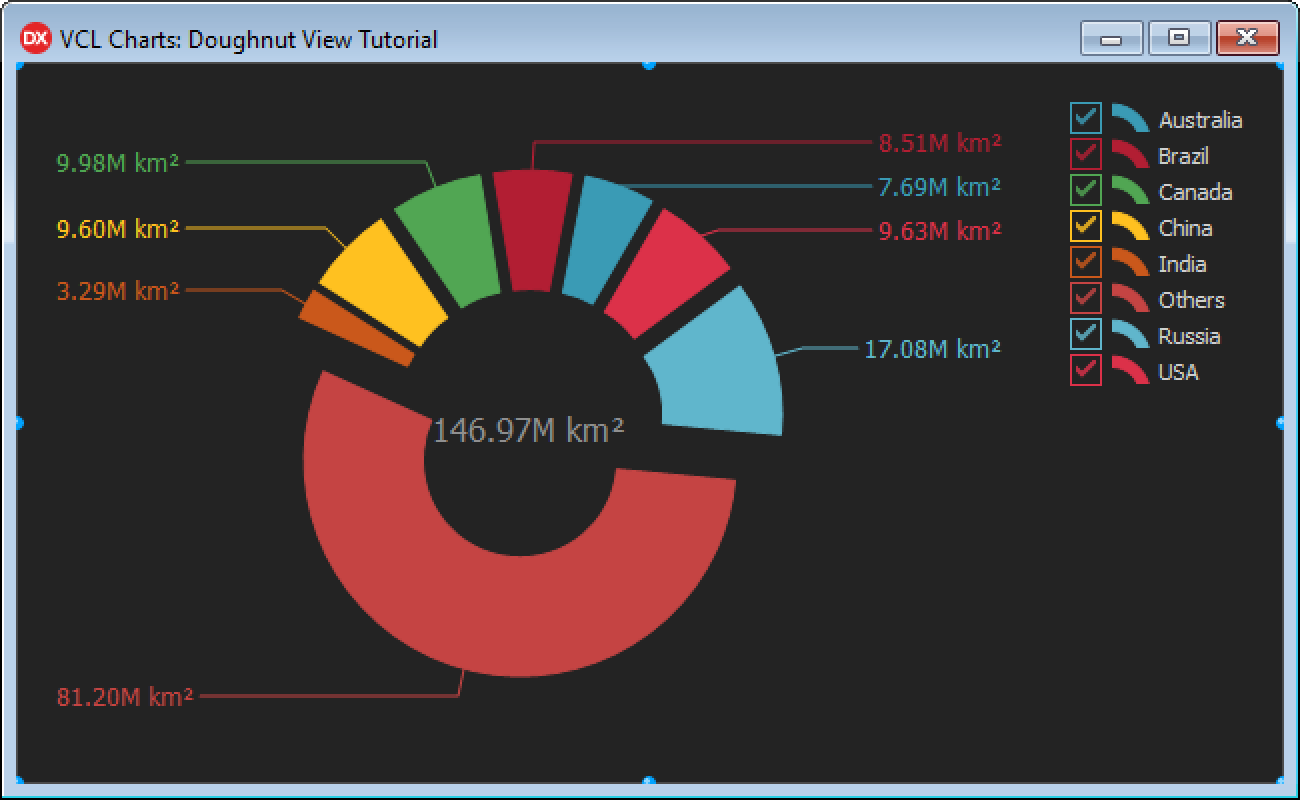Click the Canada legend arc icon
This screenshot has height=800, width=1300.
[1130, 191]
